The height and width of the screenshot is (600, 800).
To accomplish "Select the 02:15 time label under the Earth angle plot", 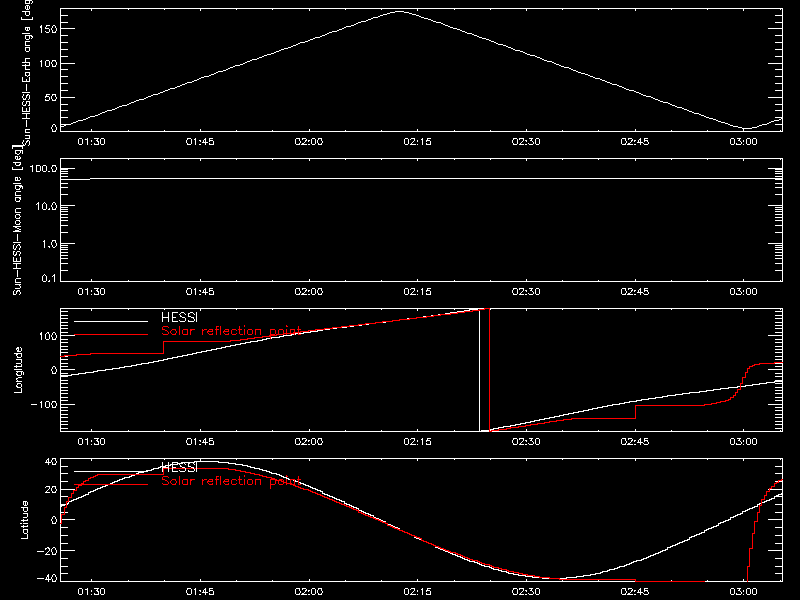I will point(417,141).
